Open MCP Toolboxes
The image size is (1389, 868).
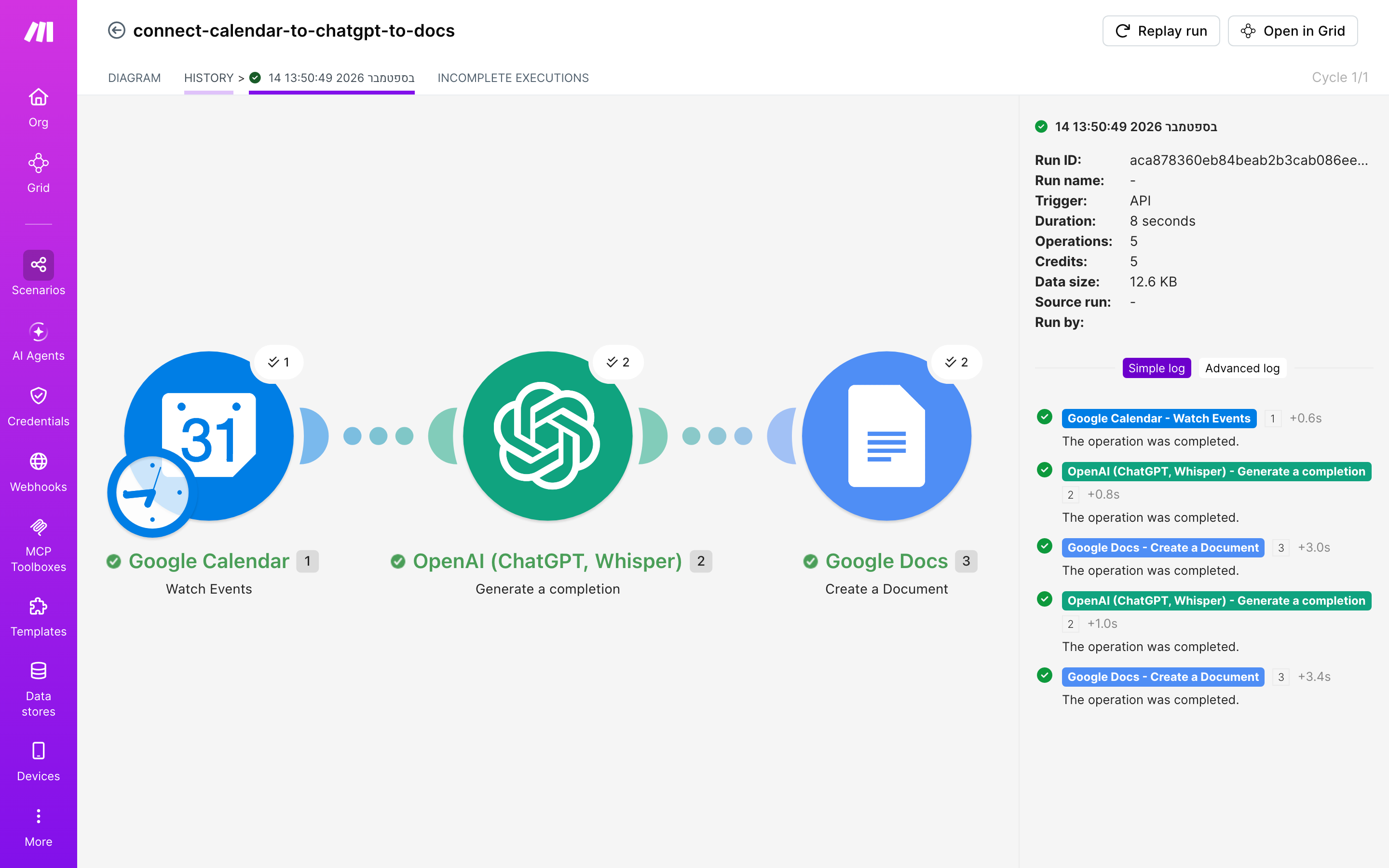pyautogui.click(x=39, y=545)
